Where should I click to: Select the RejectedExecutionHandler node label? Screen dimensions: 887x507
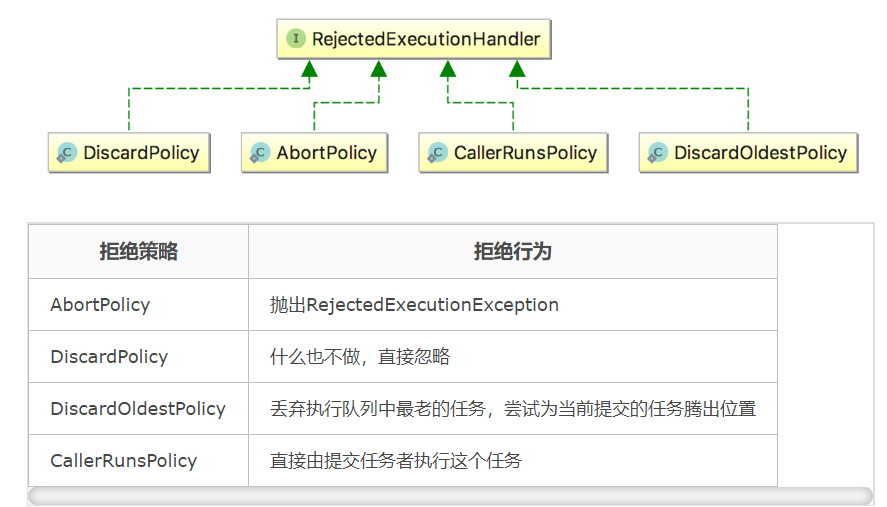point(426,40)
